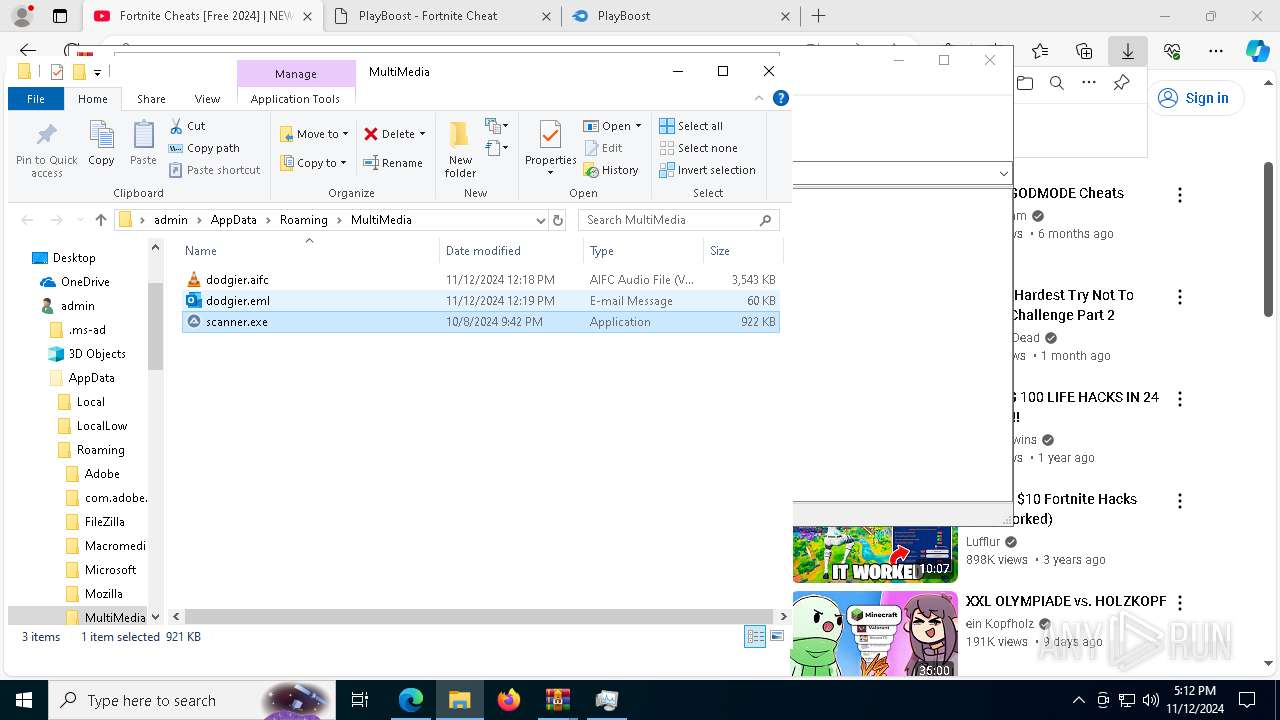Switch to large icons view
1280x720 pixels.
[777, 637]
